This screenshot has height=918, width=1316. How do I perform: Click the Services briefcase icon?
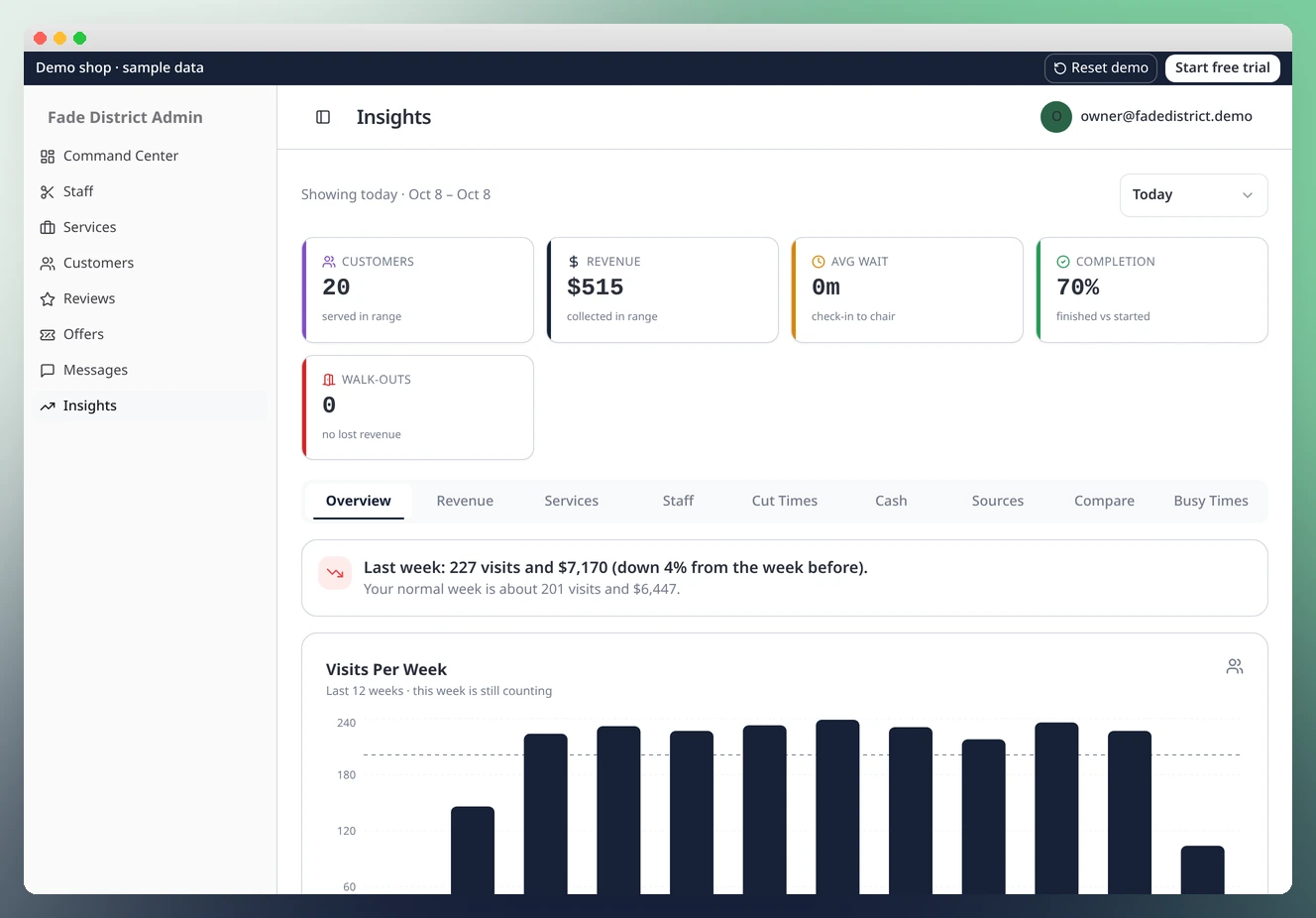(48, 228)
